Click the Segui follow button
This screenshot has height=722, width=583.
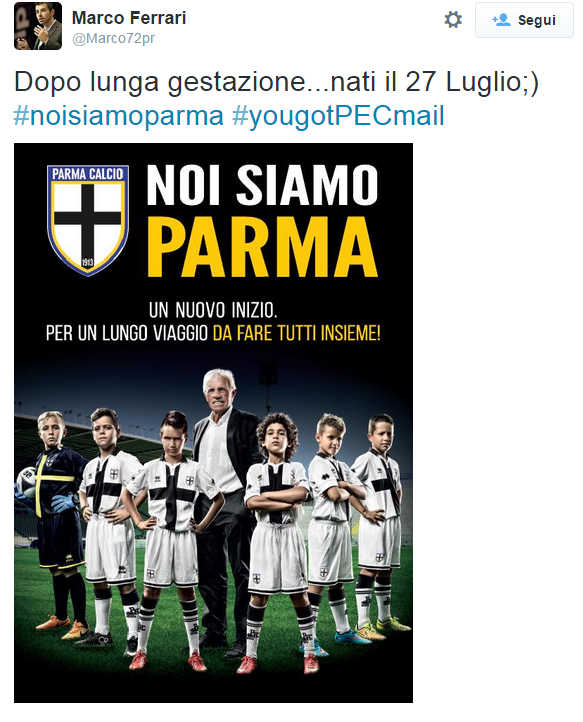524,20
